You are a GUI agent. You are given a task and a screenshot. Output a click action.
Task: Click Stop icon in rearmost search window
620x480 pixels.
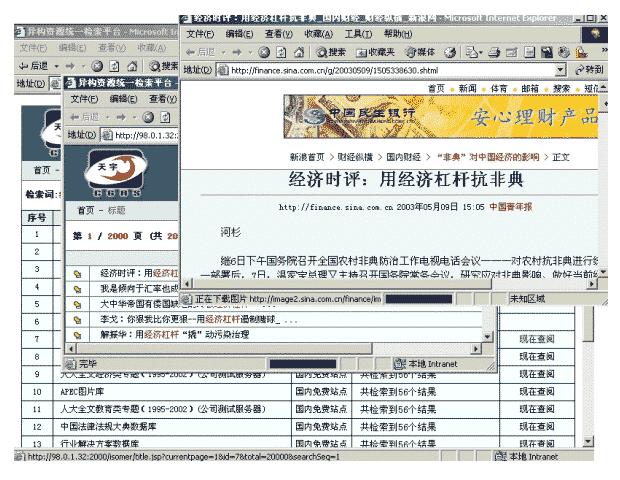97,66
